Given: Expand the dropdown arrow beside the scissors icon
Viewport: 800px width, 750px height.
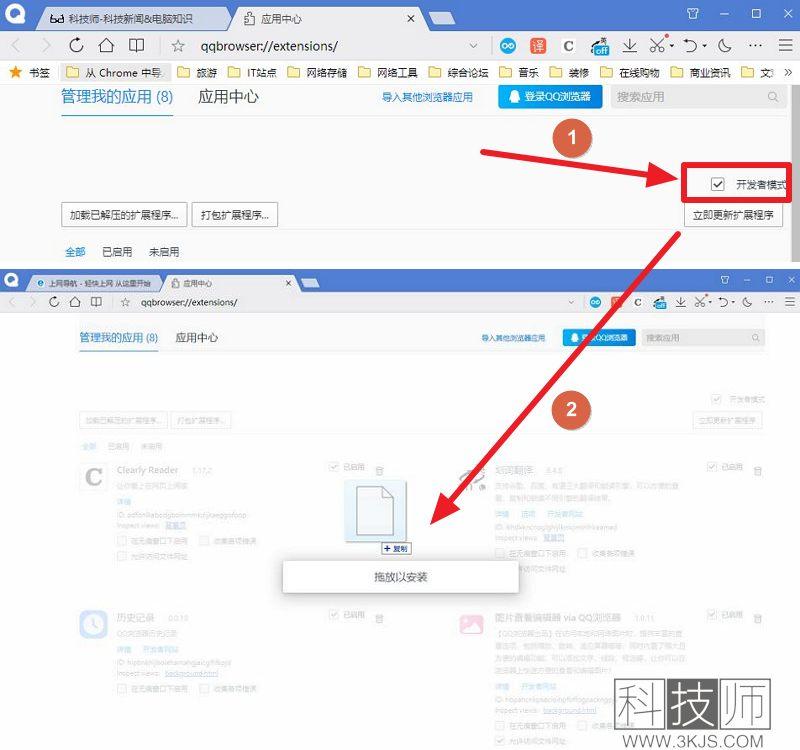Looking at the screenshot, I should coord(672,46).
